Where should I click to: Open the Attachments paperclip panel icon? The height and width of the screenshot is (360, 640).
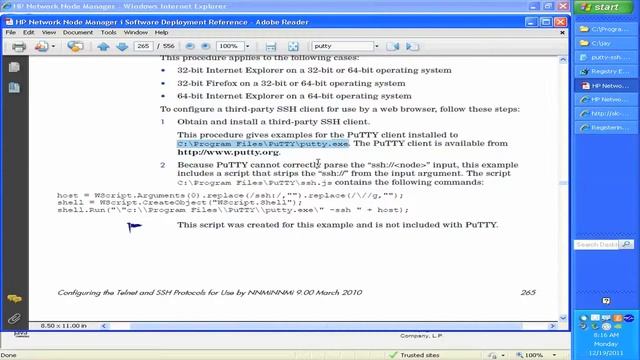pyautogui.click(x=14, y=318)
